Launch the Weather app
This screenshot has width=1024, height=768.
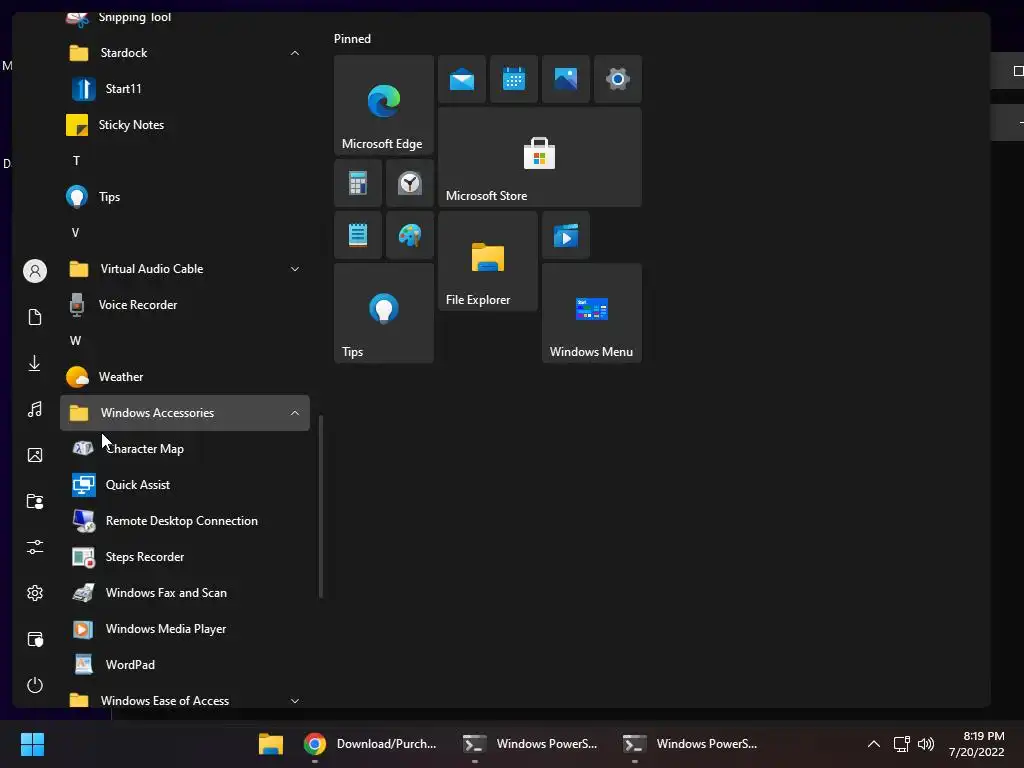coord(185,377)
